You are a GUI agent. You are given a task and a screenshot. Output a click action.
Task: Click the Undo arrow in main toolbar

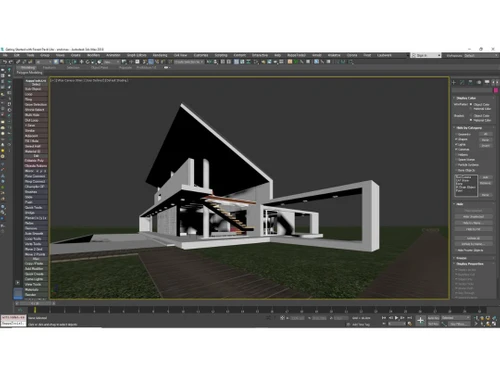5,62
